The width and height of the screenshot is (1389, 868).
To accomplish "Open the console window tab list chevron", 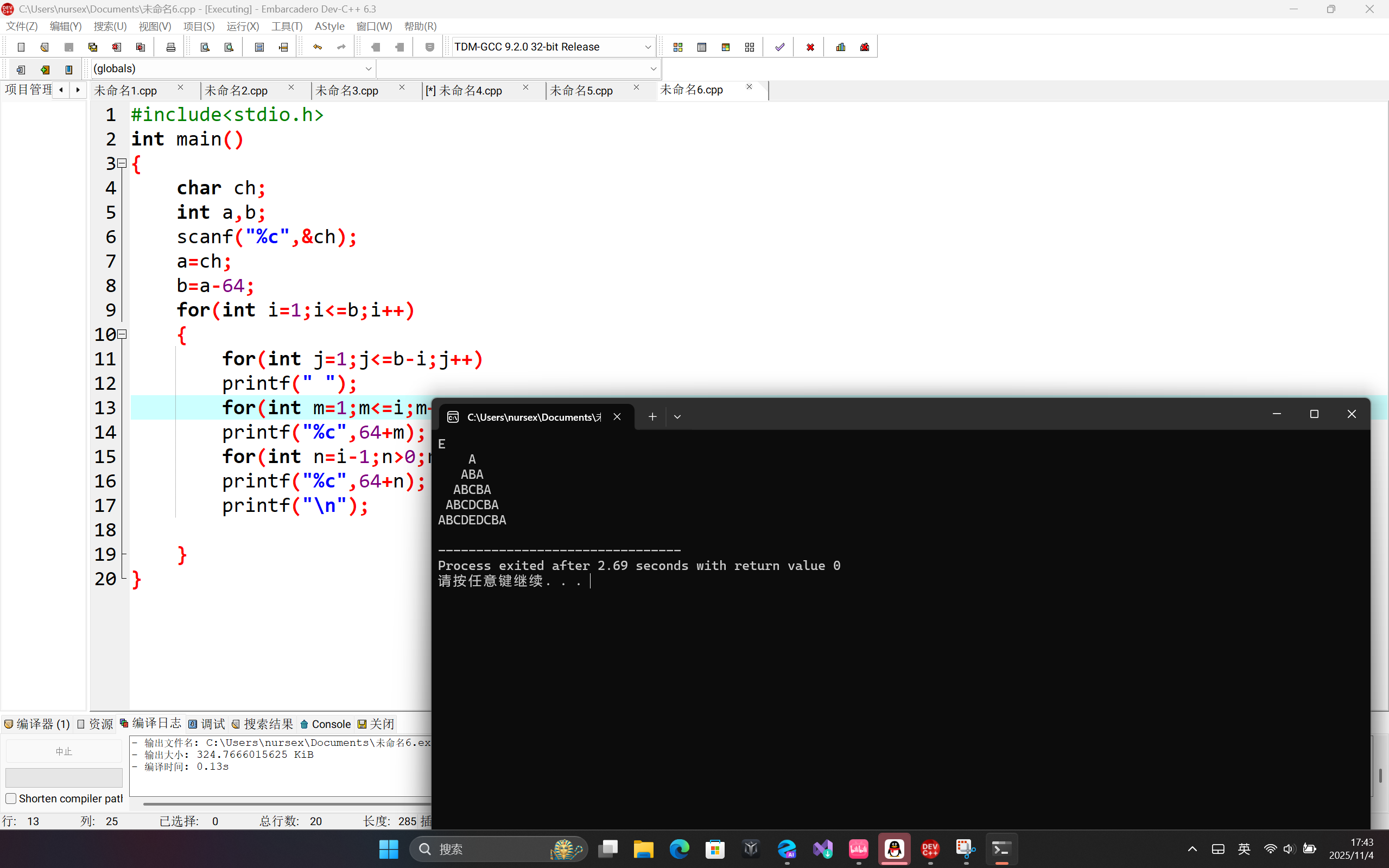I will tap(677, 417).
